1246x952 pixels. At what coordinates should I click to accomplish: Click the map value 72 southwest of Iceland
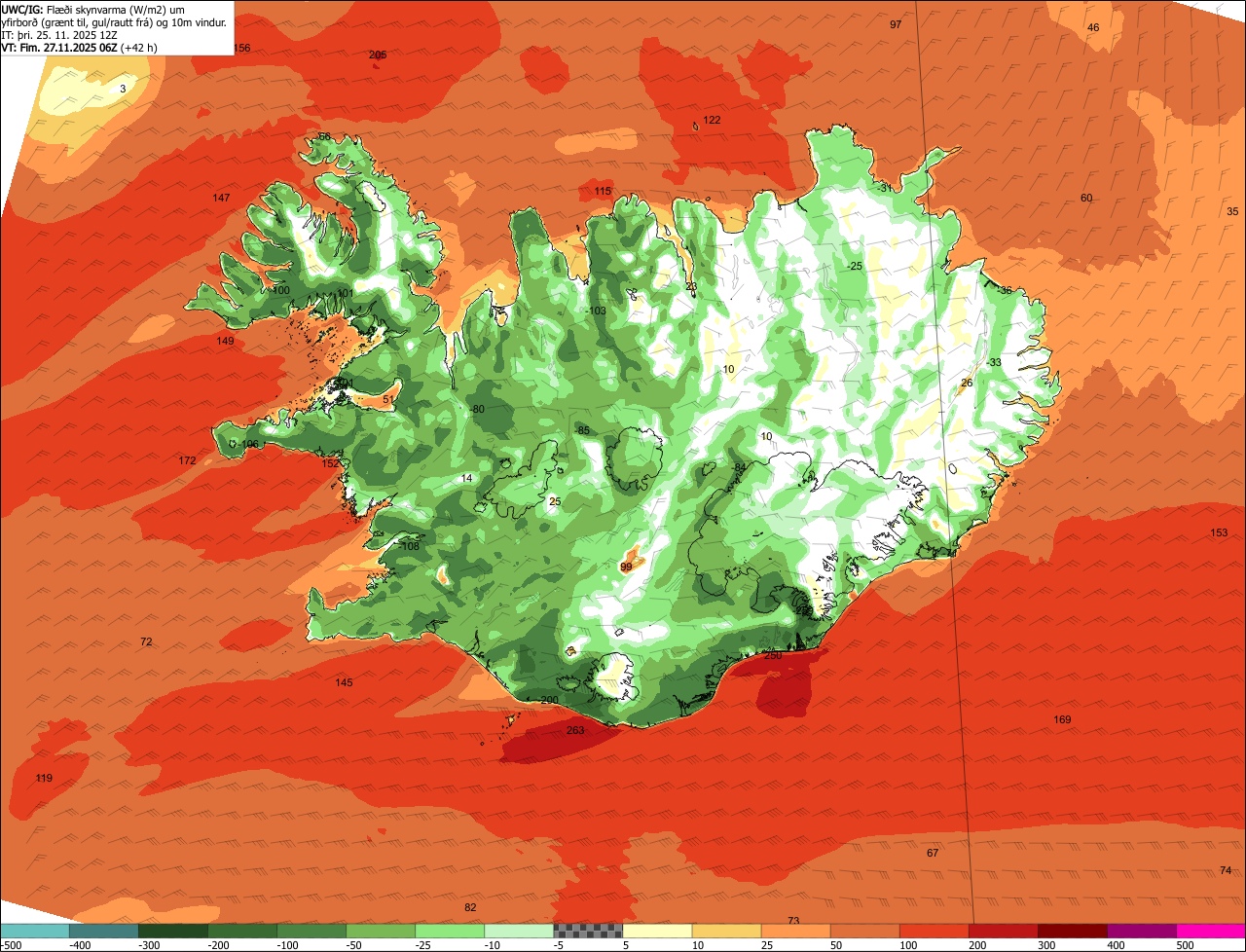click(x=146, y=641)
